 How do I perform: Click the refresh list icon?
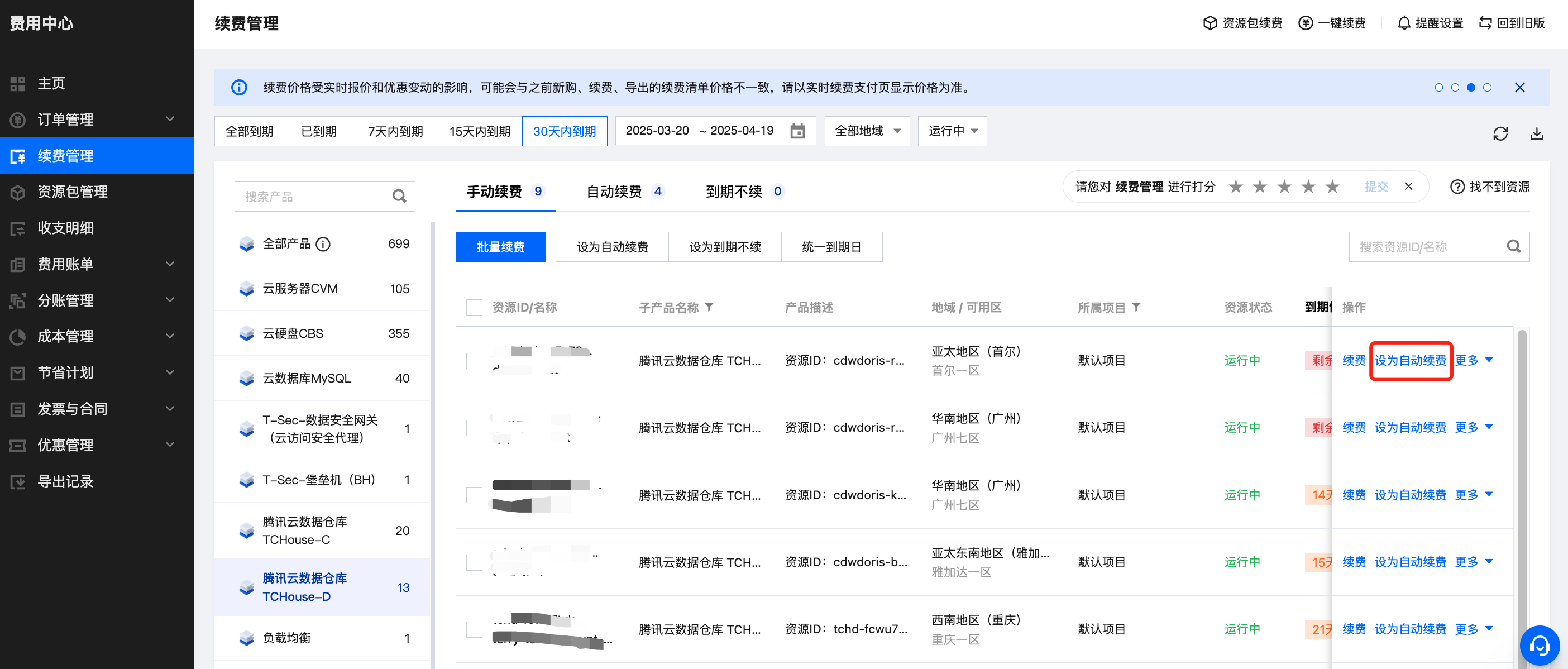[1500, 133]
